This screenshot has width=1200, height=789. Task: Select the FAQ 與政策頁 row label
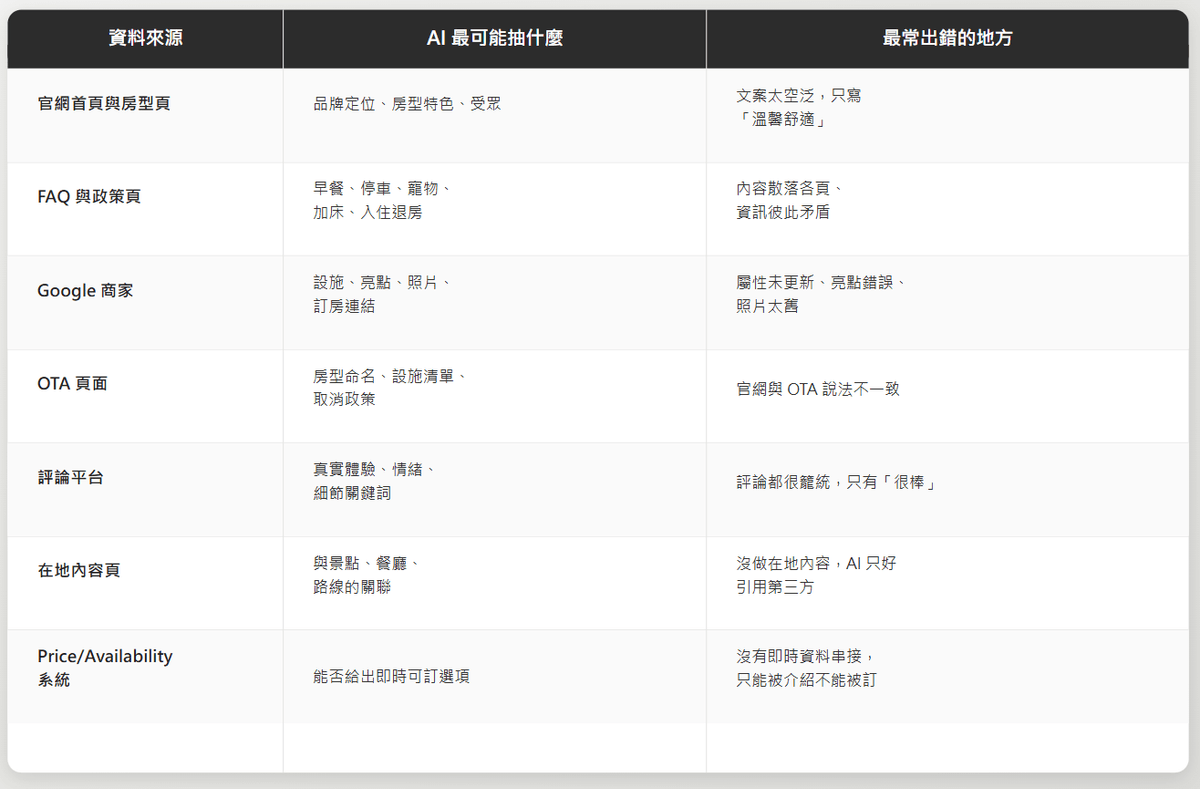[x=89, y=196]
